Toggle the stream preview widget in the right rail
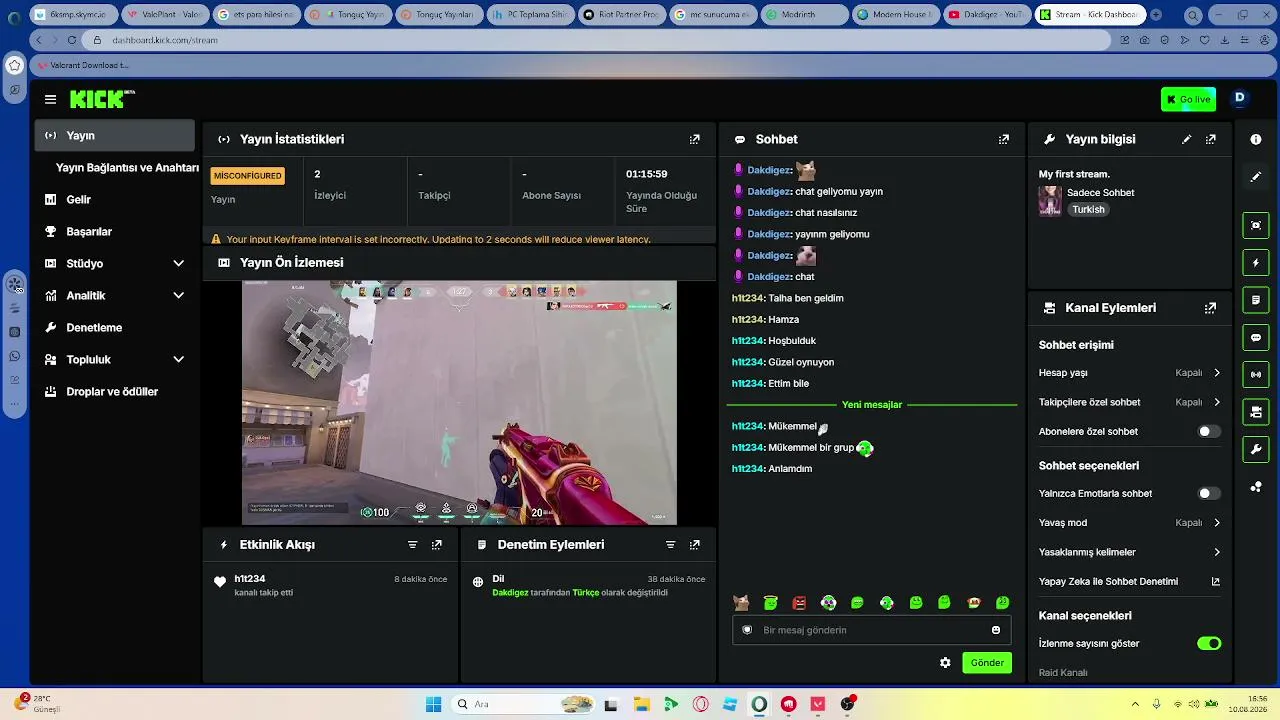This screenshot has height=720, width=1280. click(x=1256, y=226)
